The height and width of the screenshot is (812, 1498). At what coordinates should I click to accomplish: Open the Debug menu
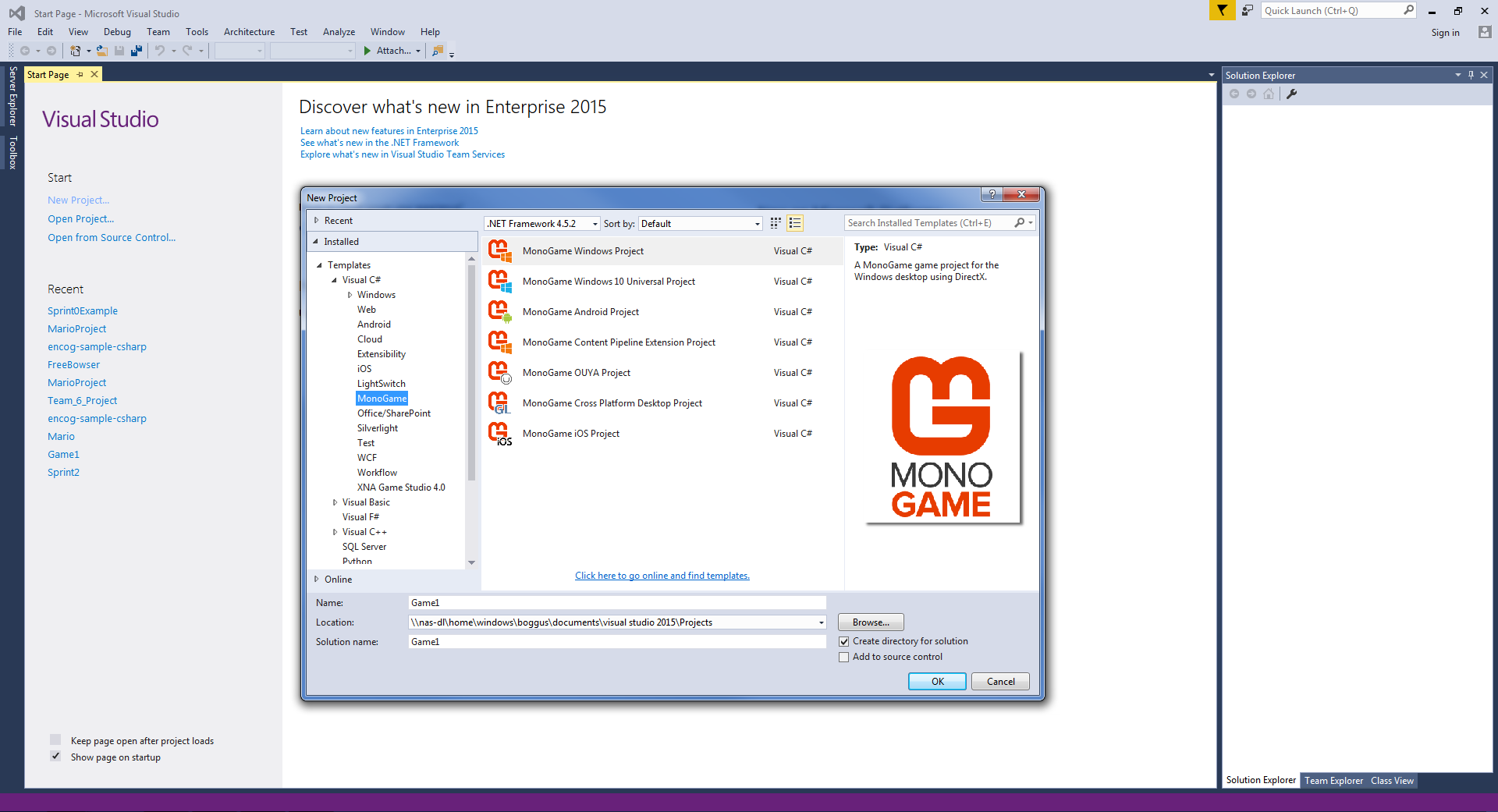[x=117, y=32]
